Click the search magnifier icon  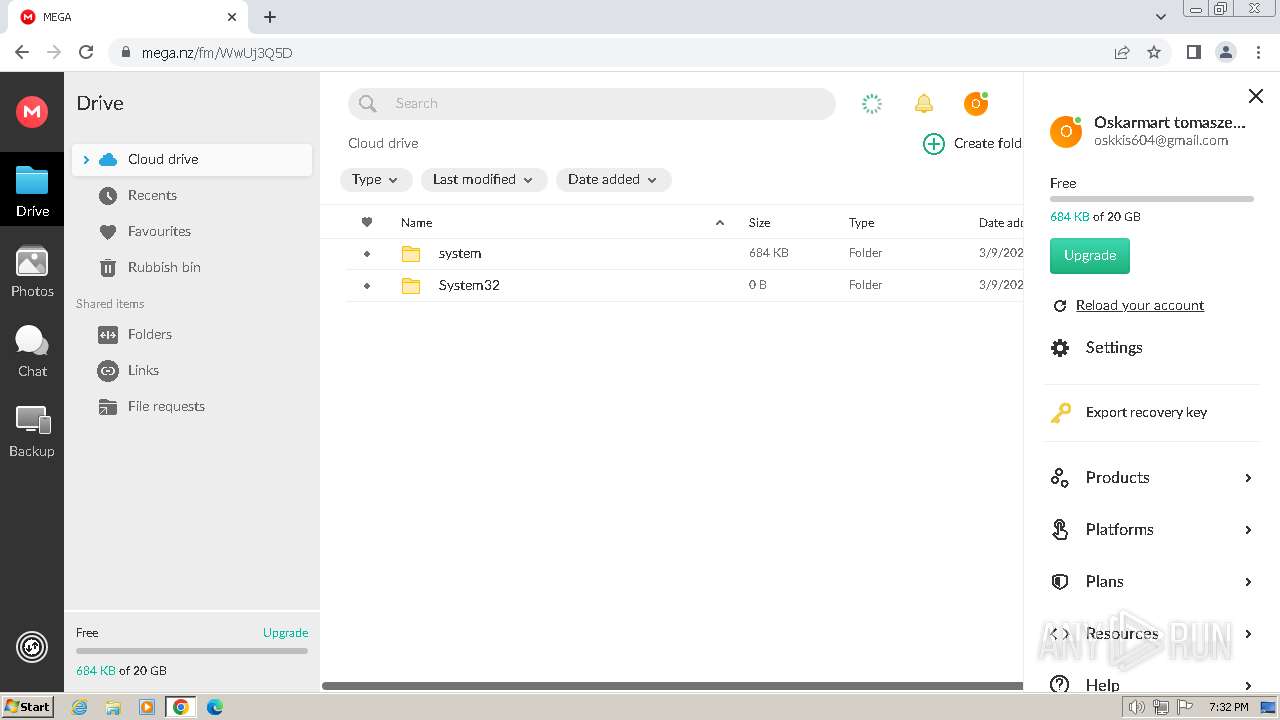367,103
